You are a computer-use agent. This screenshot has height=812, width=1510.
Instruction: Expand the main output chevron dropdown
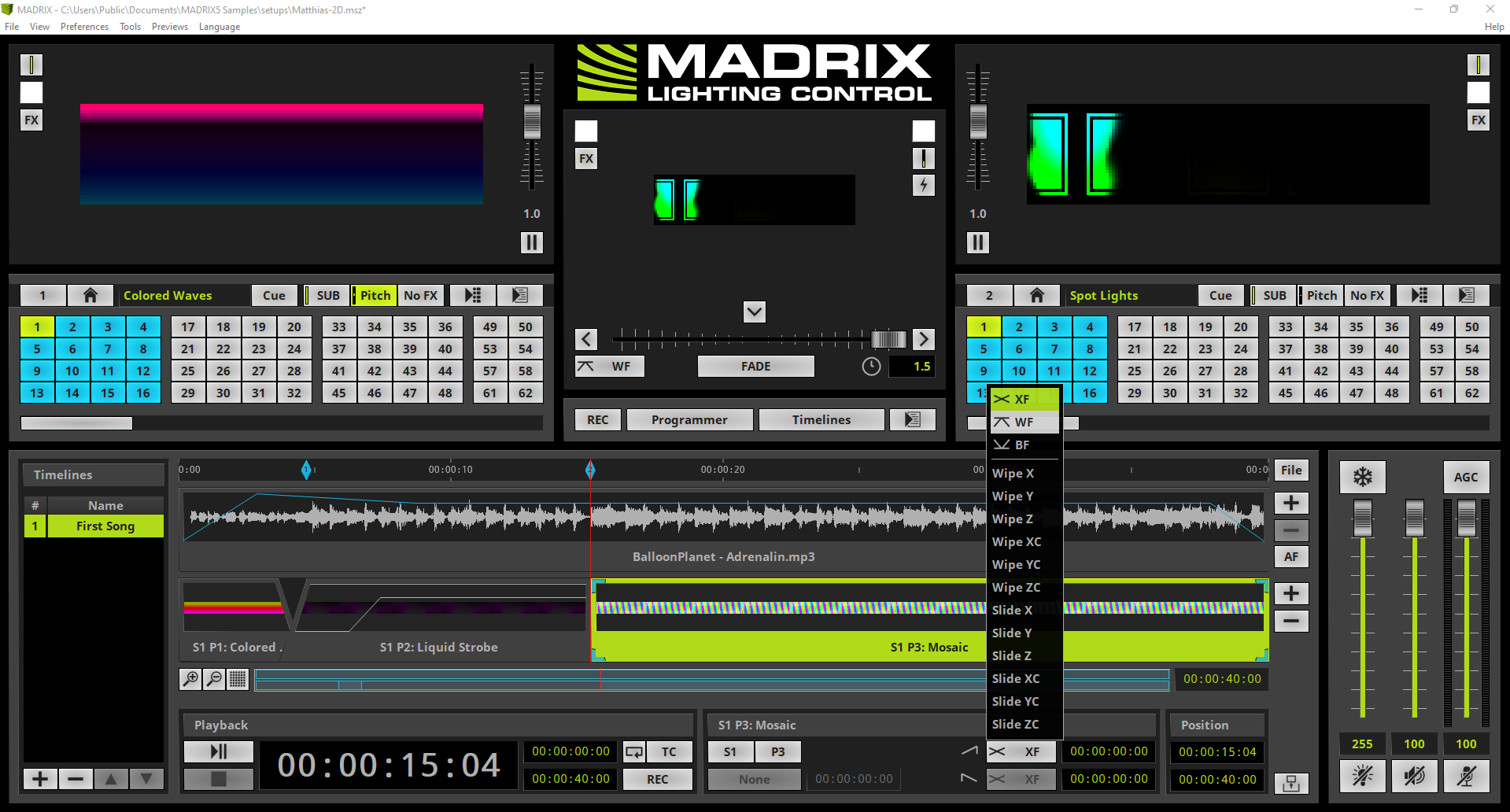755,312
